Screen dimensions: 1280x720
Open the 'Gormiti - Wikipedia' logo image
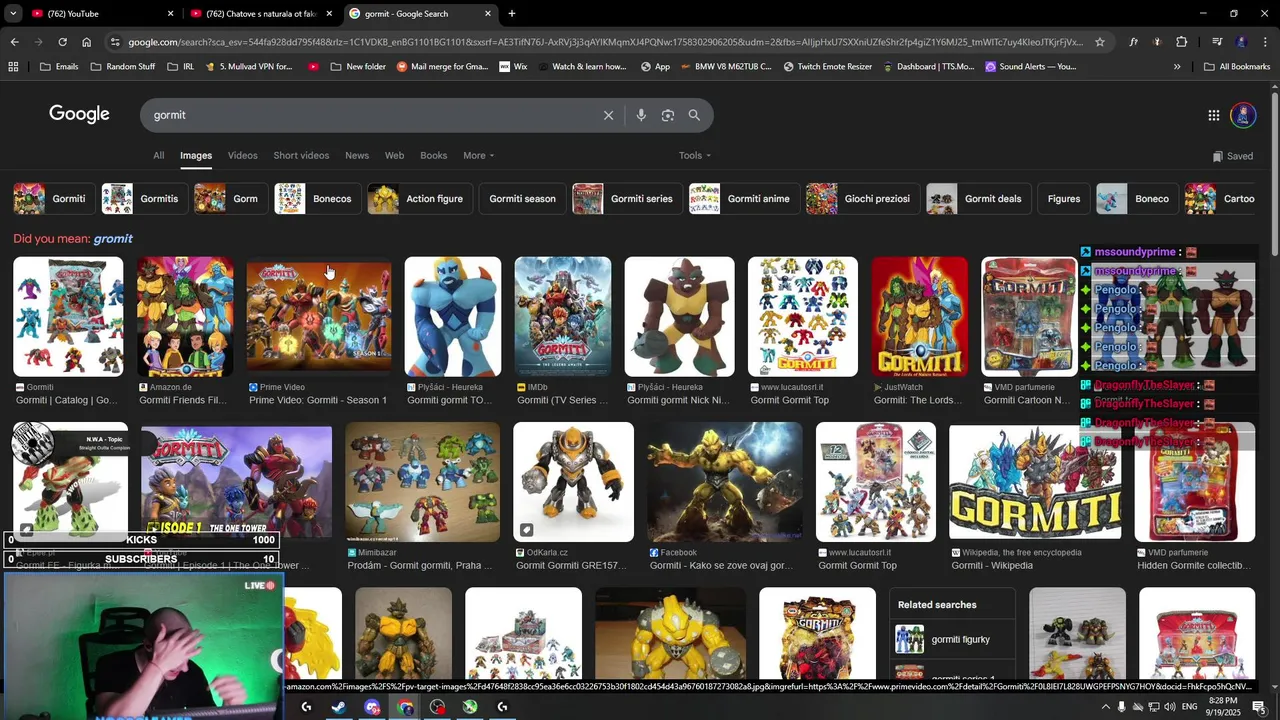click(1035, 483)
